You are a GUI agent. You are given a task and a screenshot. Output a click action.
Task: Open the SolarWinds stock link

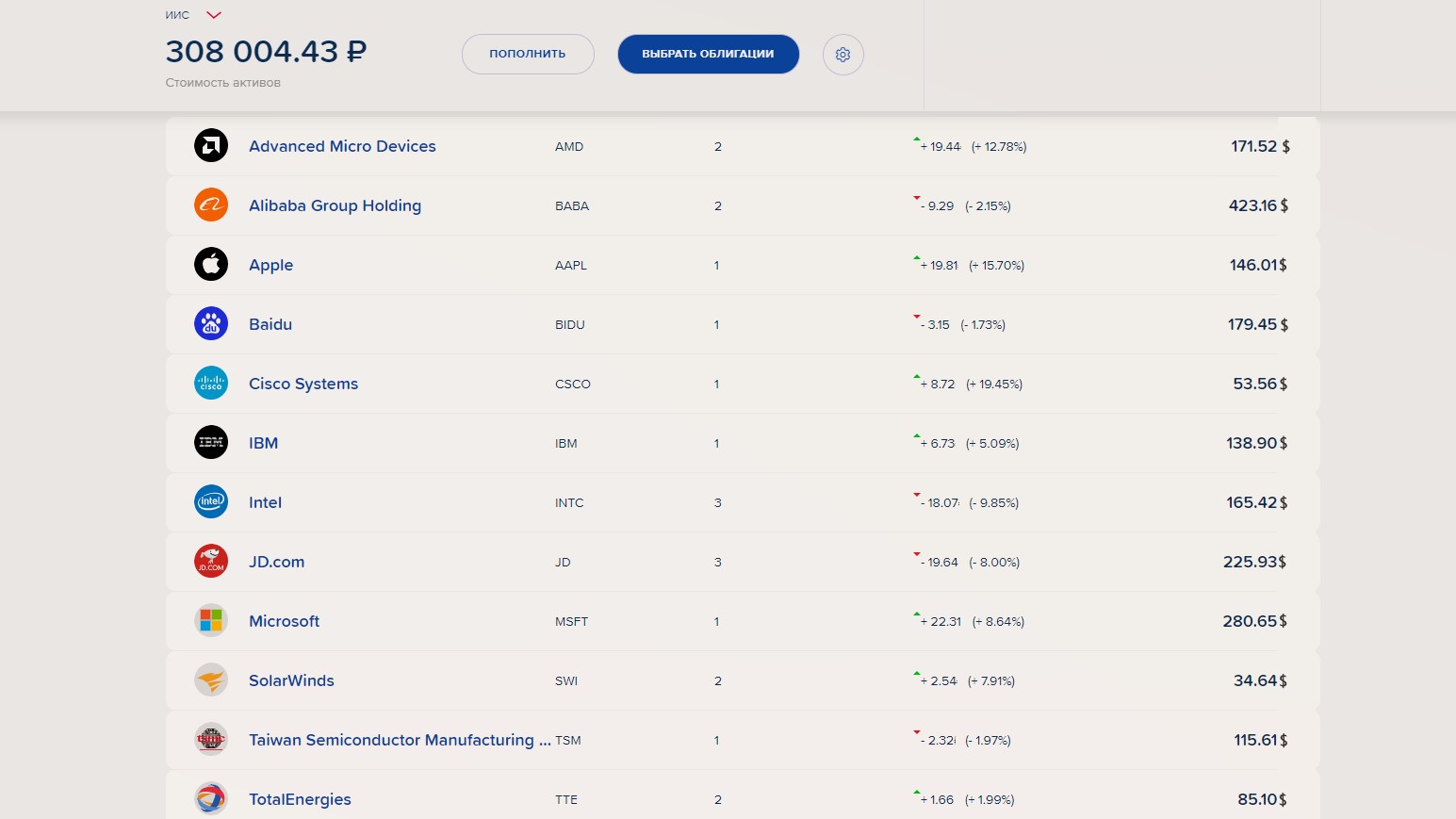291,680
